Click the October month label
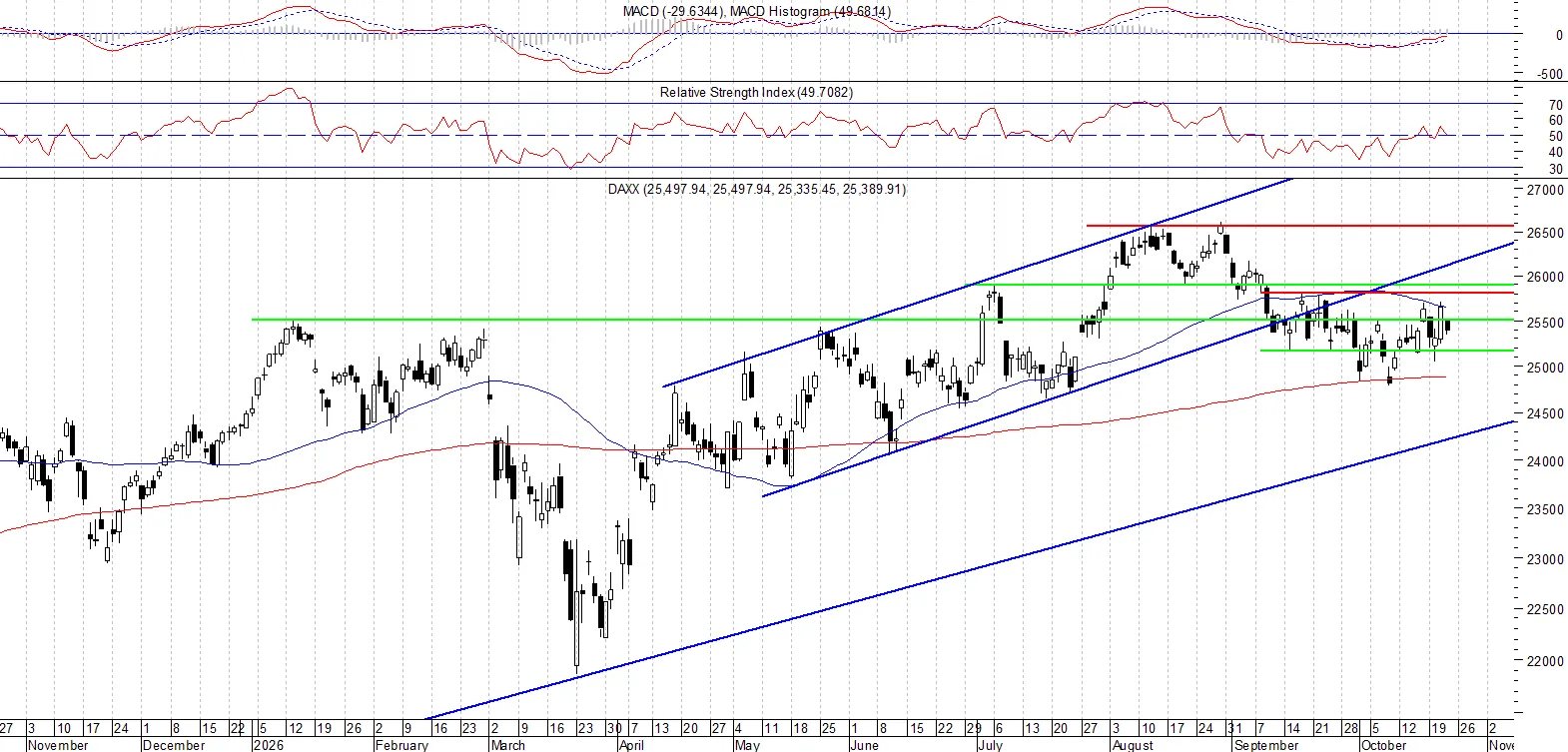The width and height of the screenshot is (1568, 752). (1383, 745)
